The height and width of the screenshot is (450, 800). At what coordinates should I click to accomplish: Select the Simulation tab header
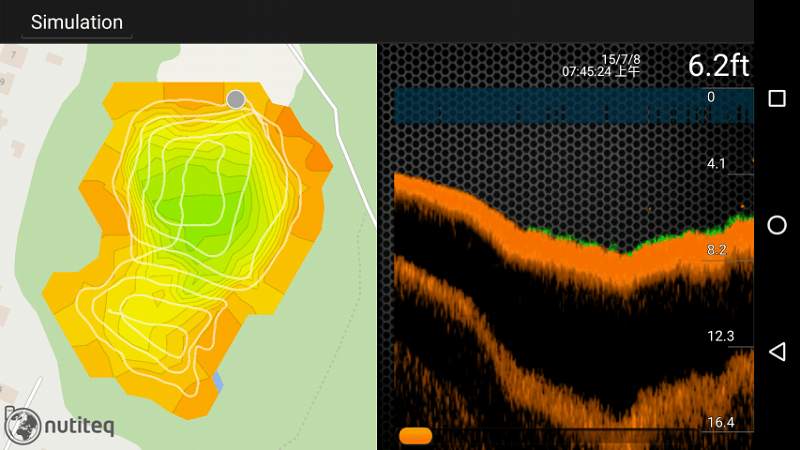(x=77, y=22)
